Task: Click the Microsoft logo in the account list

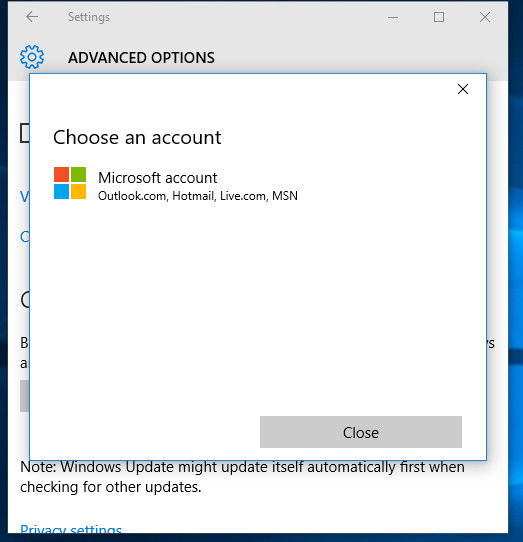Action: pyautogui.click(x=70, y=183)
